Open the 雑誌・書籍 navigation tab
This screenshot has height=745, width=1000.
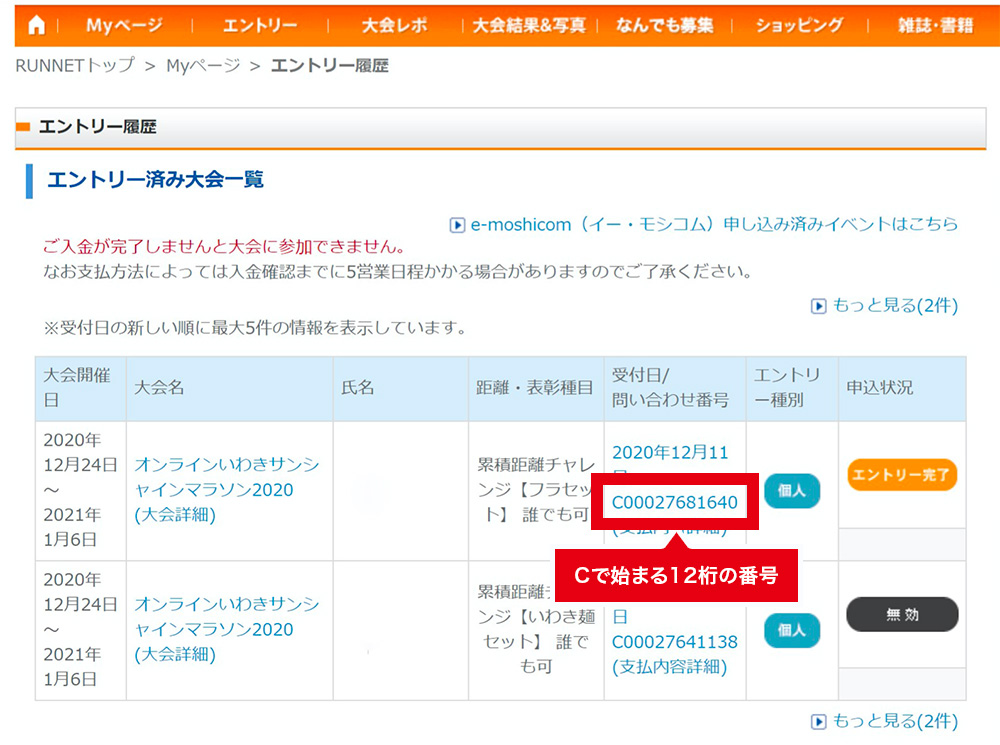(934, 25)
